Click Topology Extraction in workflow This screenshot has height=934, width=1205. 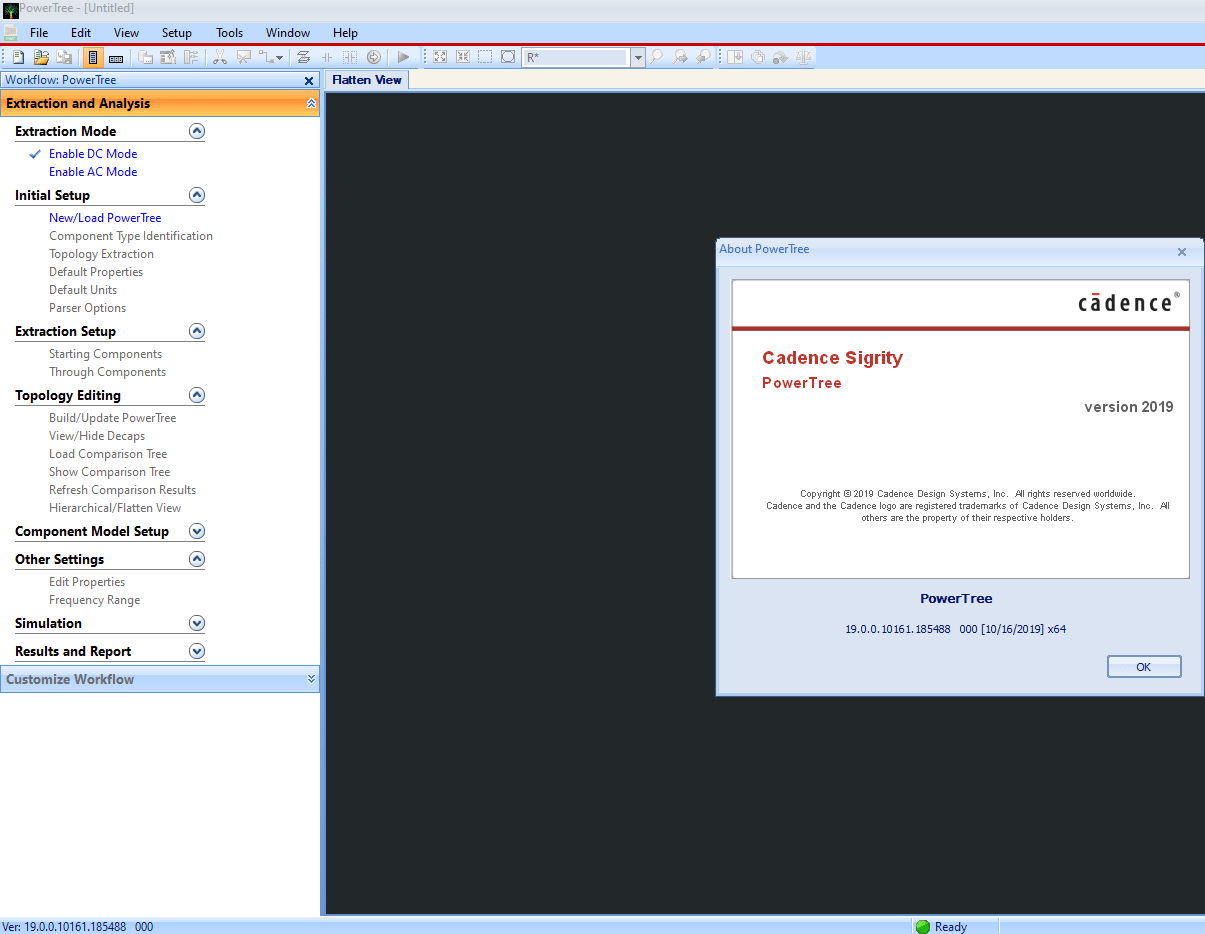pyautogui.click(x=101, y=254)
